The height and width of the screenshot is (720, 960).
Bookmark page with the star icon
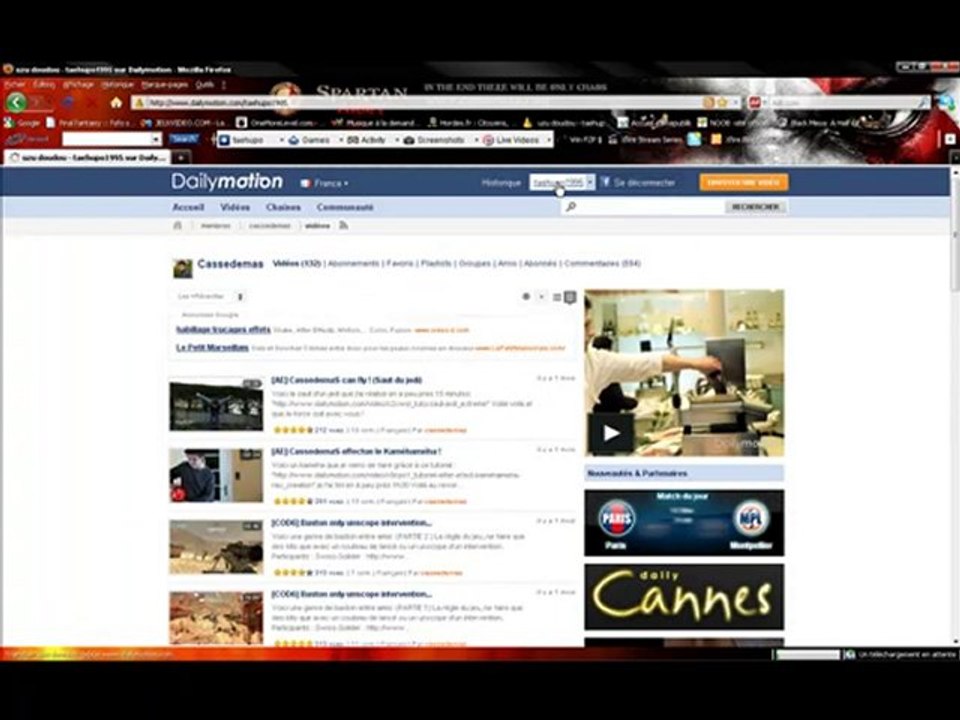pyautogui.click(x=722, y=102)
